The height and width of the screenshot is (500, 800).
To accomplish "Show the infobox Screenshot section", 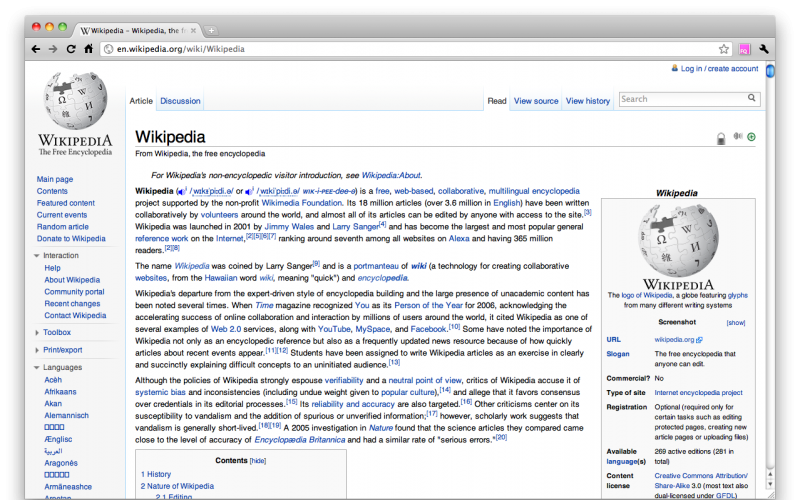I will click(x=736, y=322).
